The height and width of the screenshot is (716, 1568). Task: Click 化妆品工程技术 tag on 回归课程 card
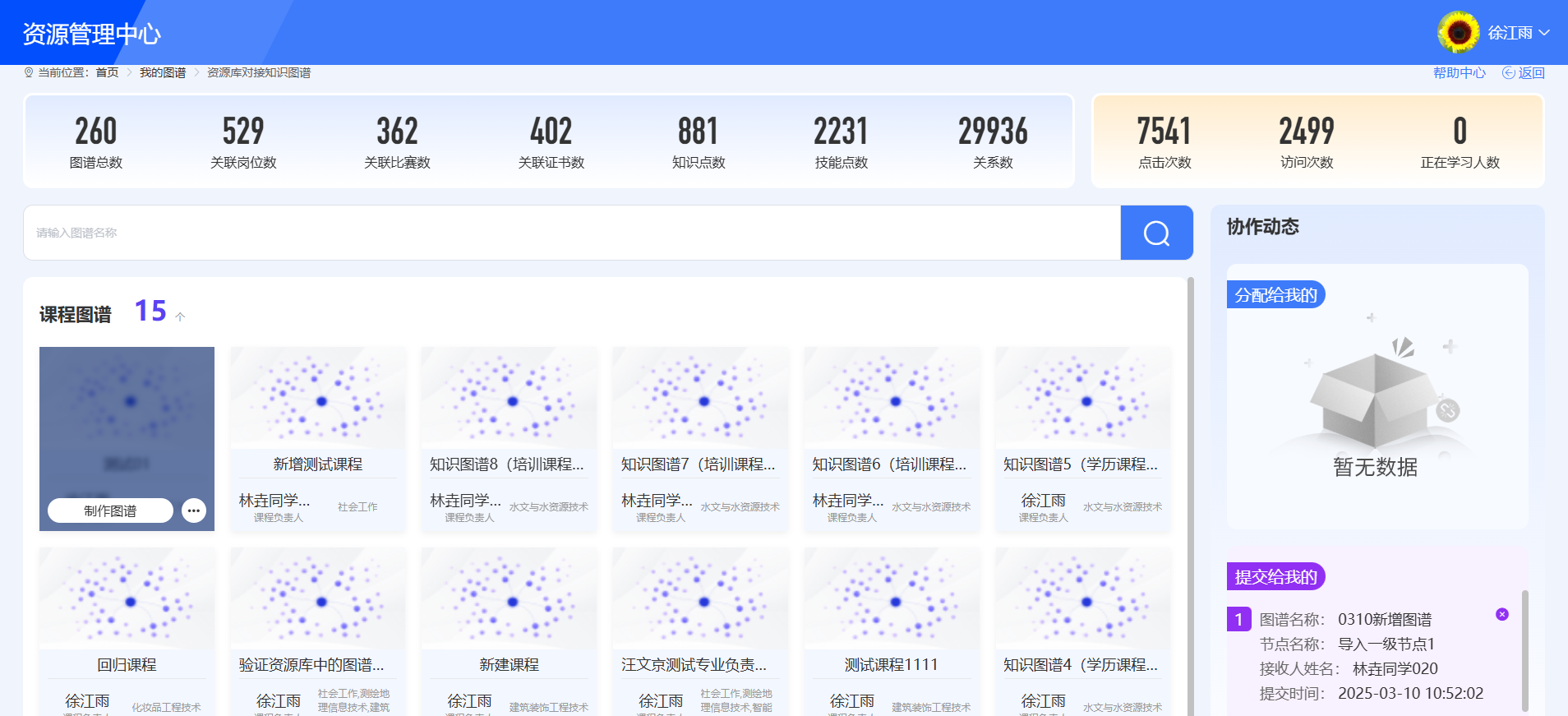click(166, 707)
